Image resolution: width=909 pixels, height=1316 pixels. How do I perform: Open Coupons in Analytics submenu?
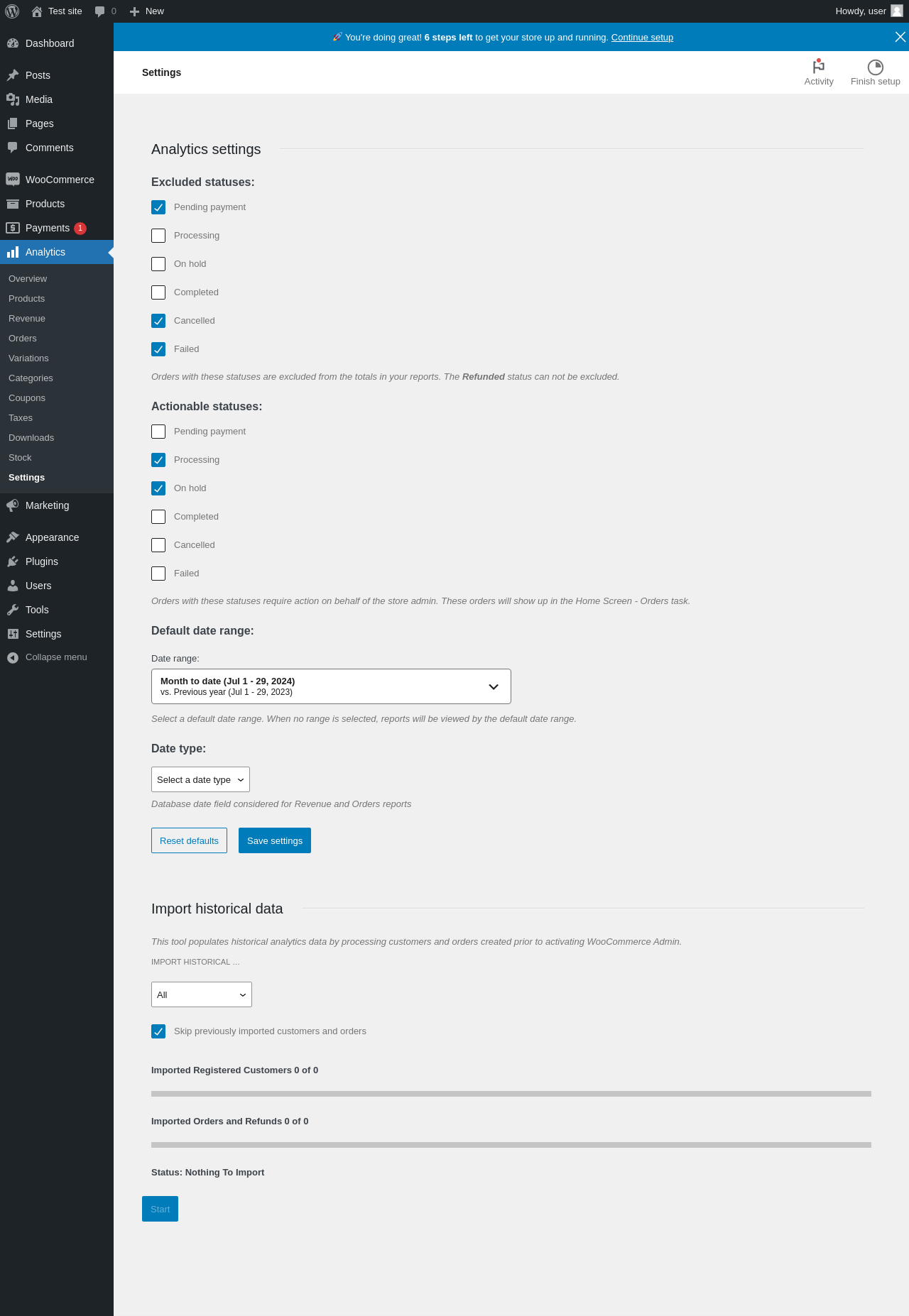click(x=27, y=398)
